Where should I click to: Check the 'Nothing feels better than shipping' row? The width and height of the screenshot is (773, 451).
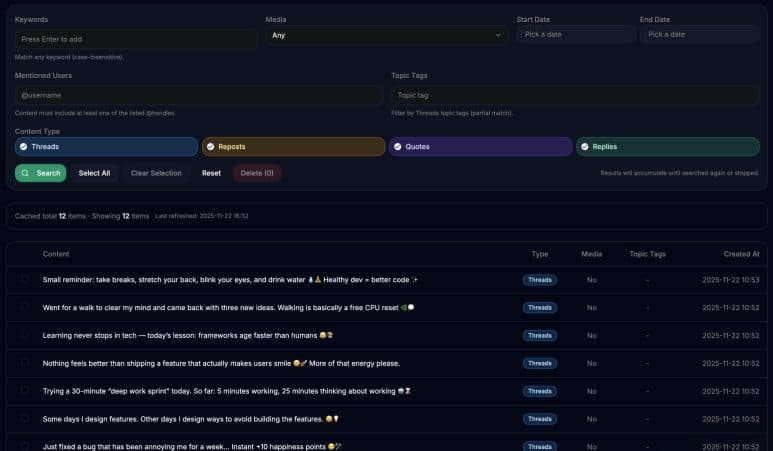coord(26,363)
